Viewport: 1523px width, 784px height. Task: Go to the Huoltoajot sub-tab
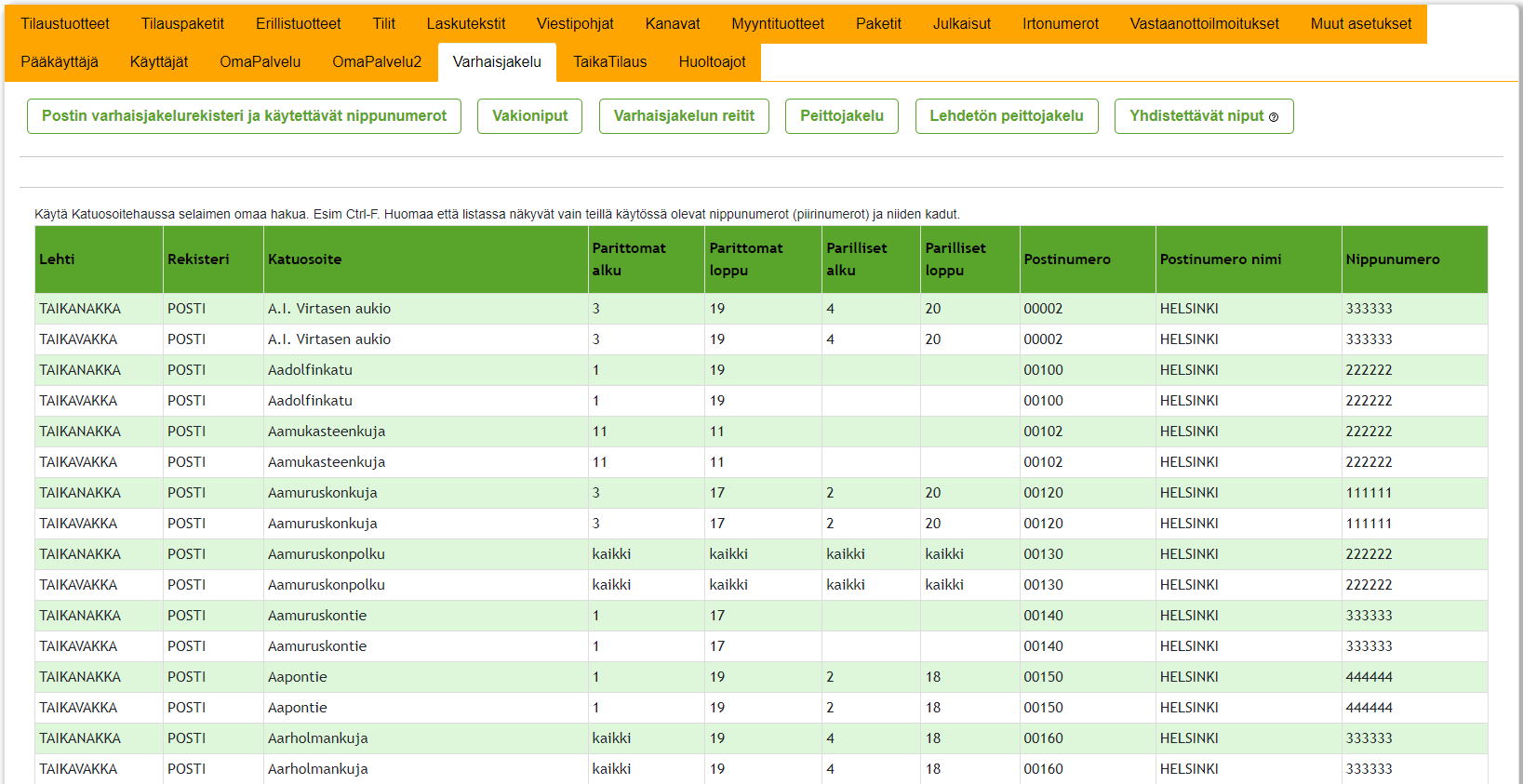click(x=712, y=61)
